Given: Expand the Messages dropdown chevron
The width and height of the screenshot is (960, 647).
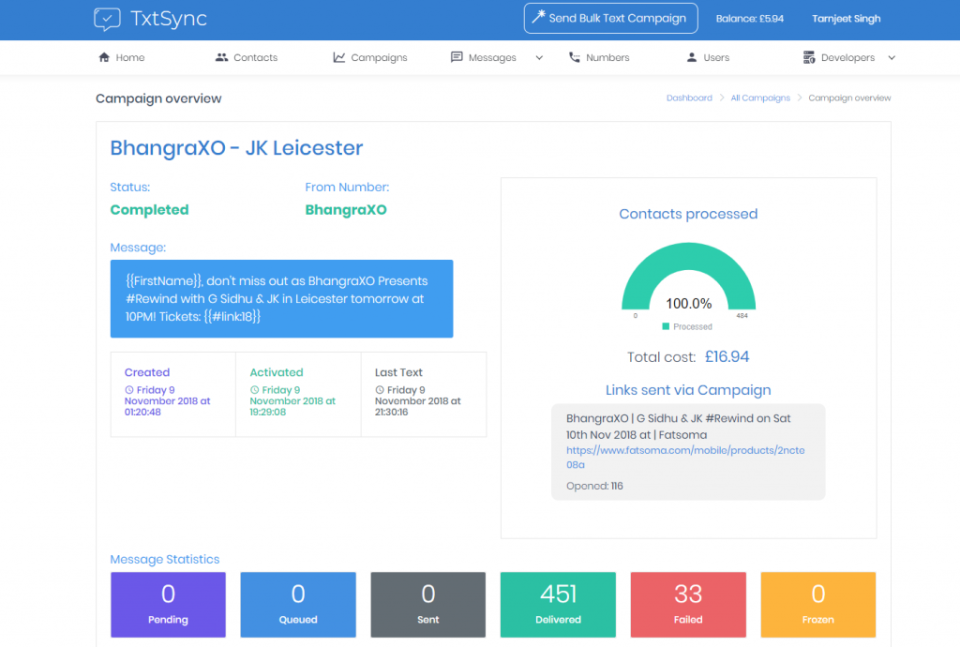Looking at the screenshot, I should coord(539,58).
